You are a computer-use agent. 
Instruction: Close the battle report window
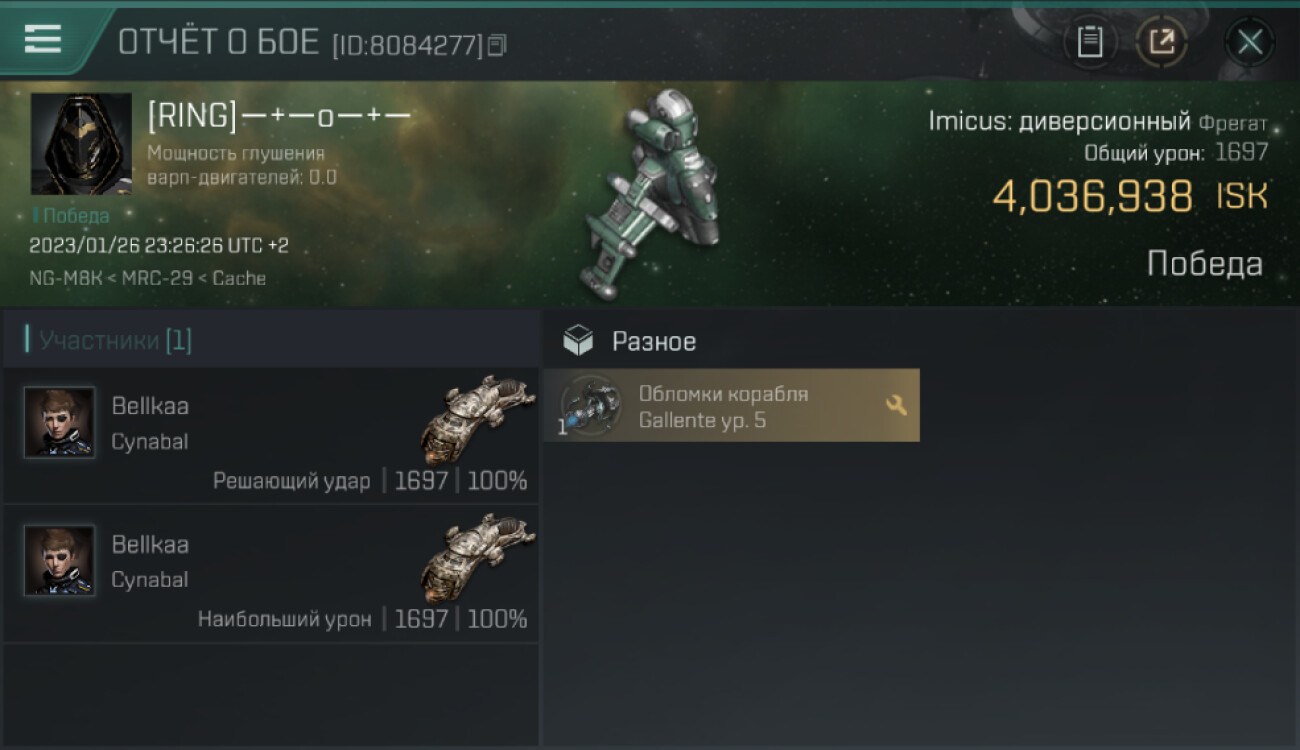click(1249, 42)
